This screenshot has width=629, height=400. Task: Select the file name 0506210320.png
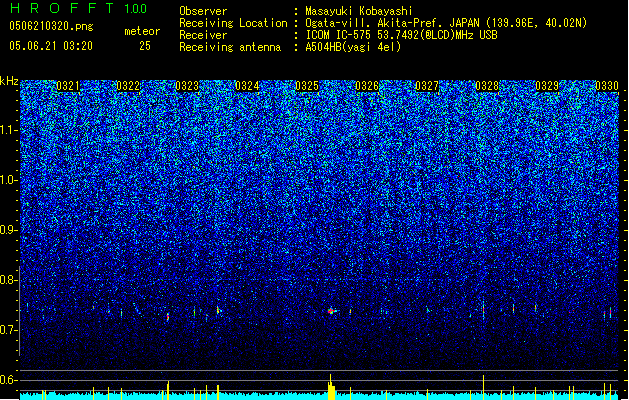click(x=51, y=26)
